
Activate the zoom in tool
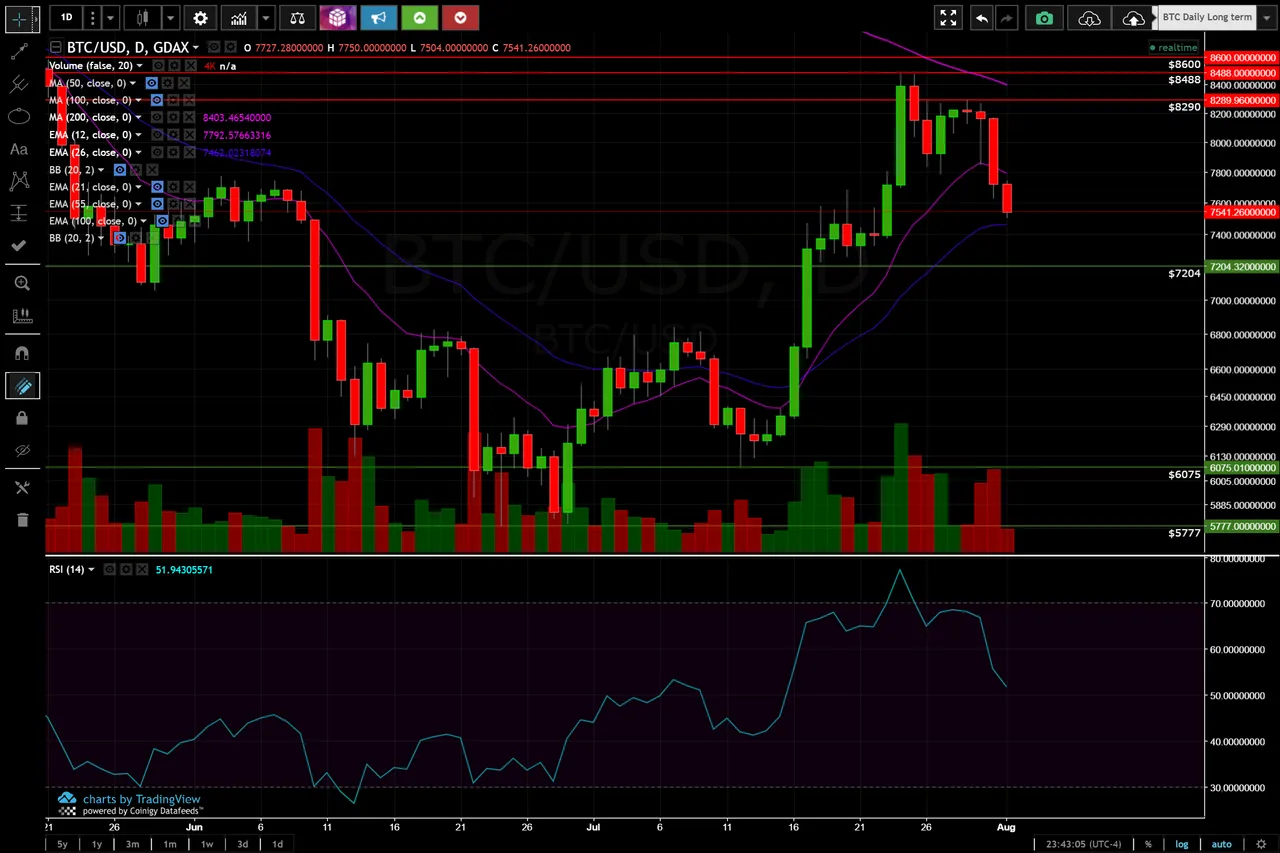click(21, 283)
